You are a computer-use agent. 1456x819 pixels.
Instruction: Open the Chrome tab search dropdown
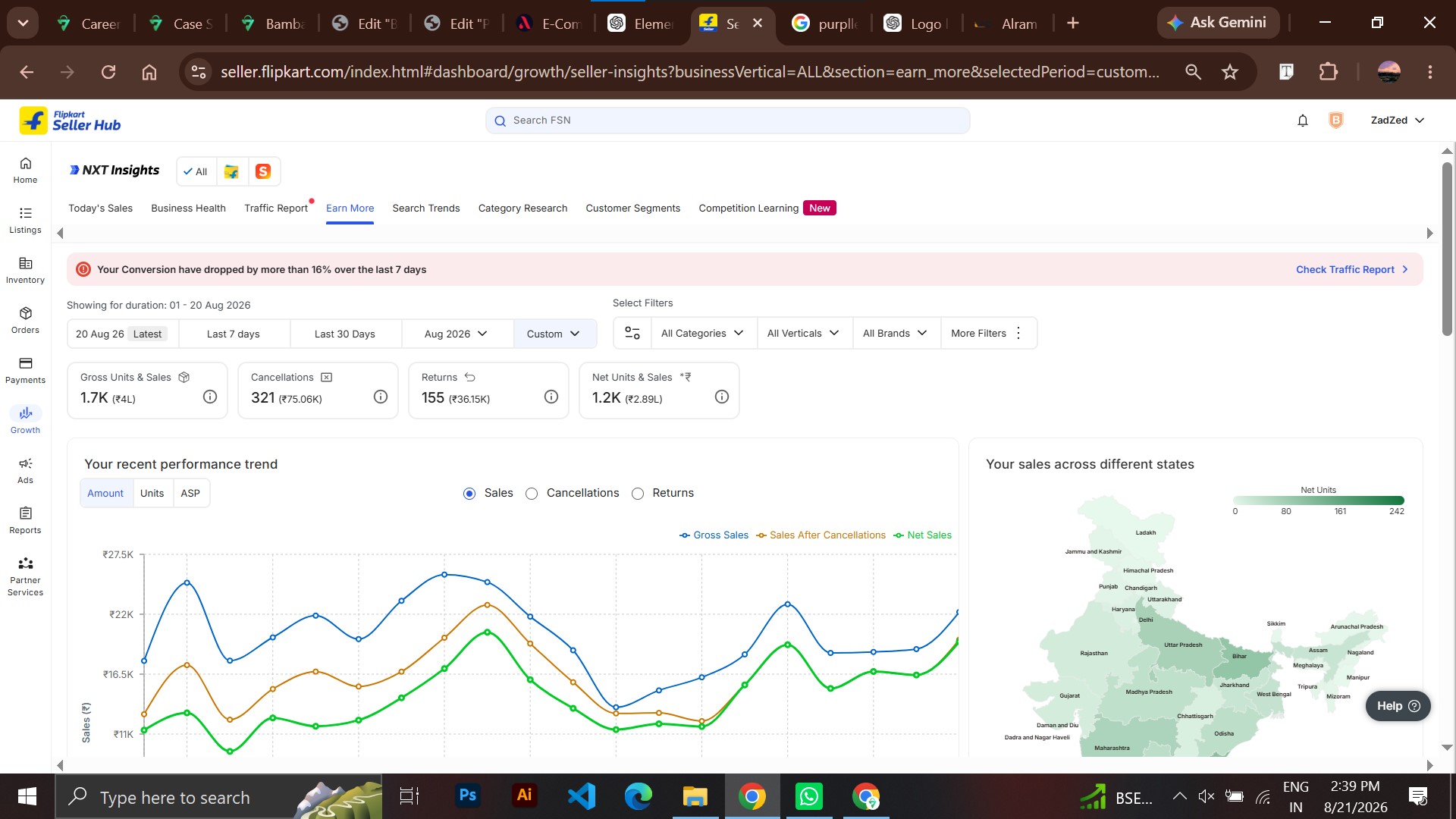tap(23, 23)
